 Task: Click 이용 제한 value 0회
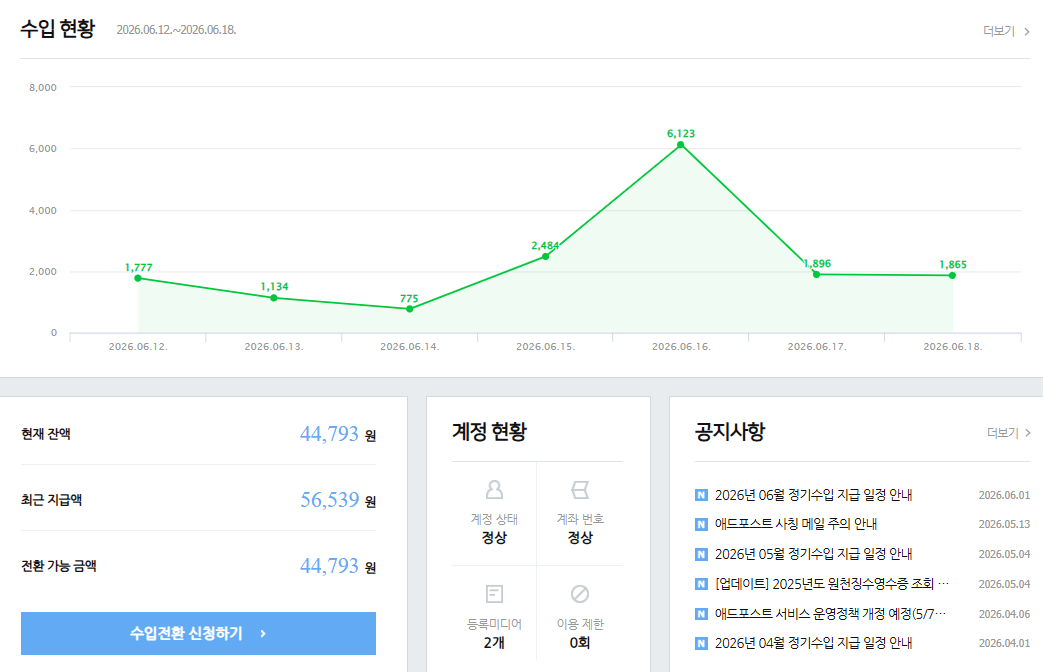pyautogui.click(x=580, y=643)
